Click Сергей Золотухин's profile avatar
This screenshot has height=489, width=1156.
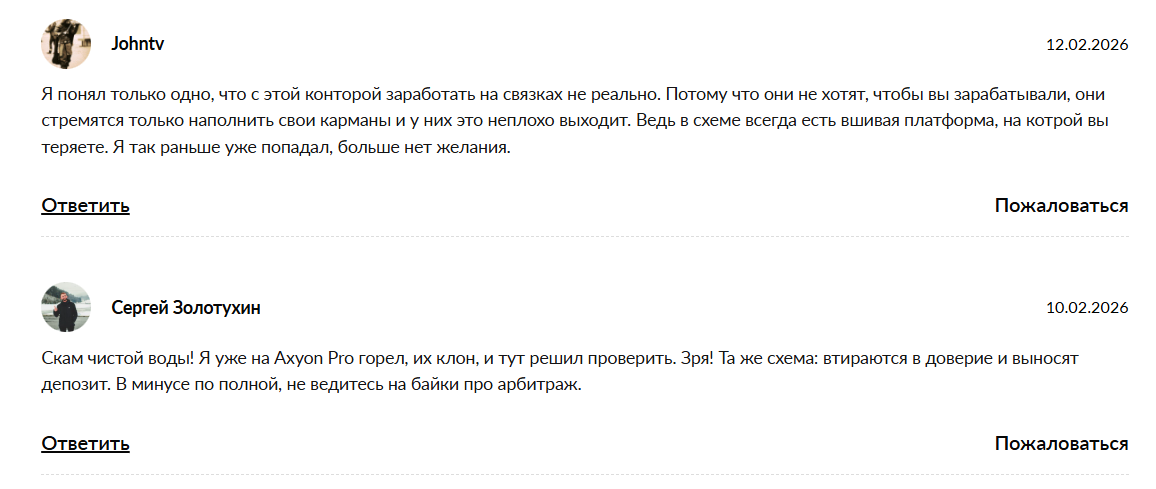pos(65,307)
